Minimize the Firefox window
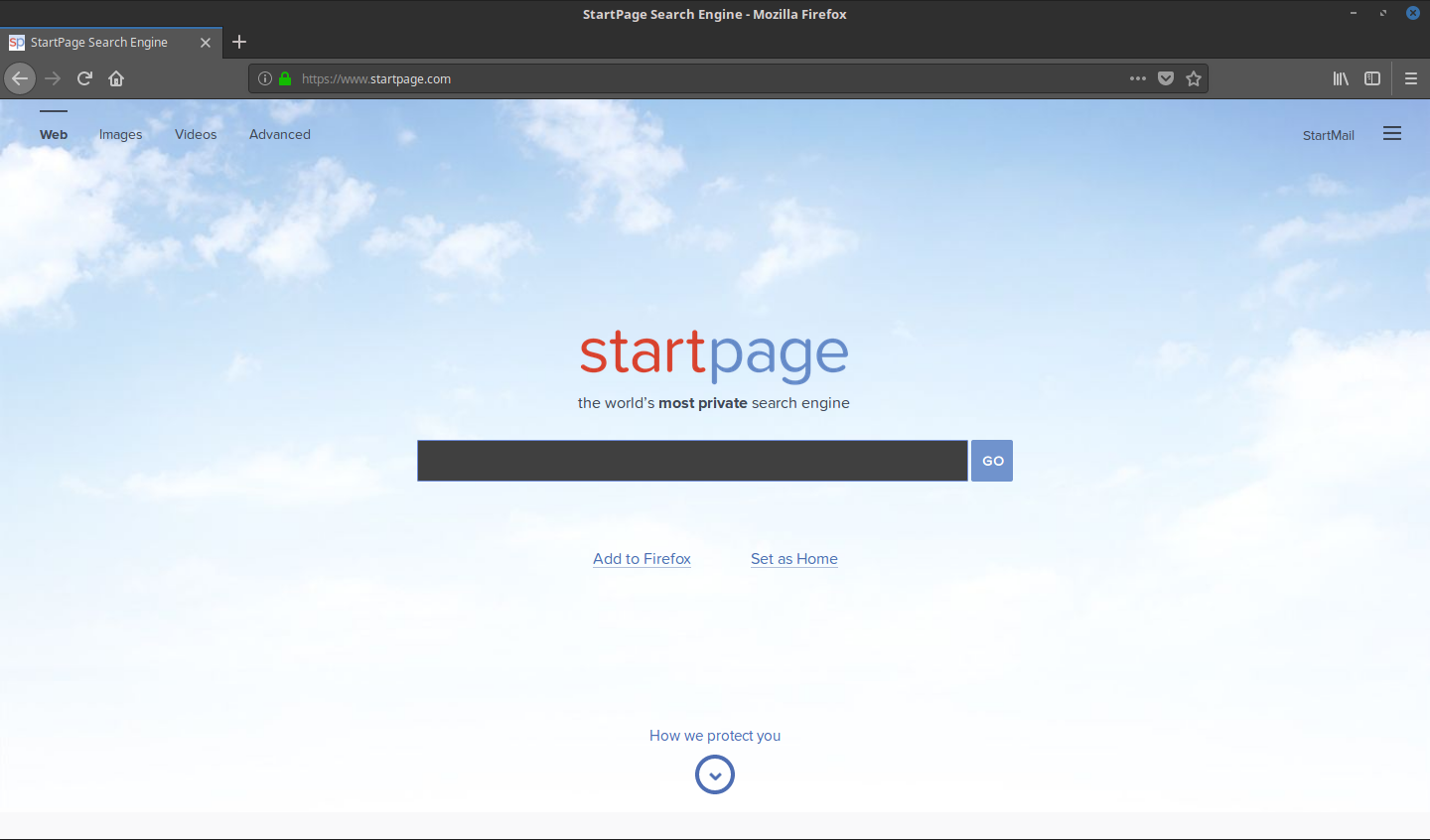 [x=1353, y=13]
